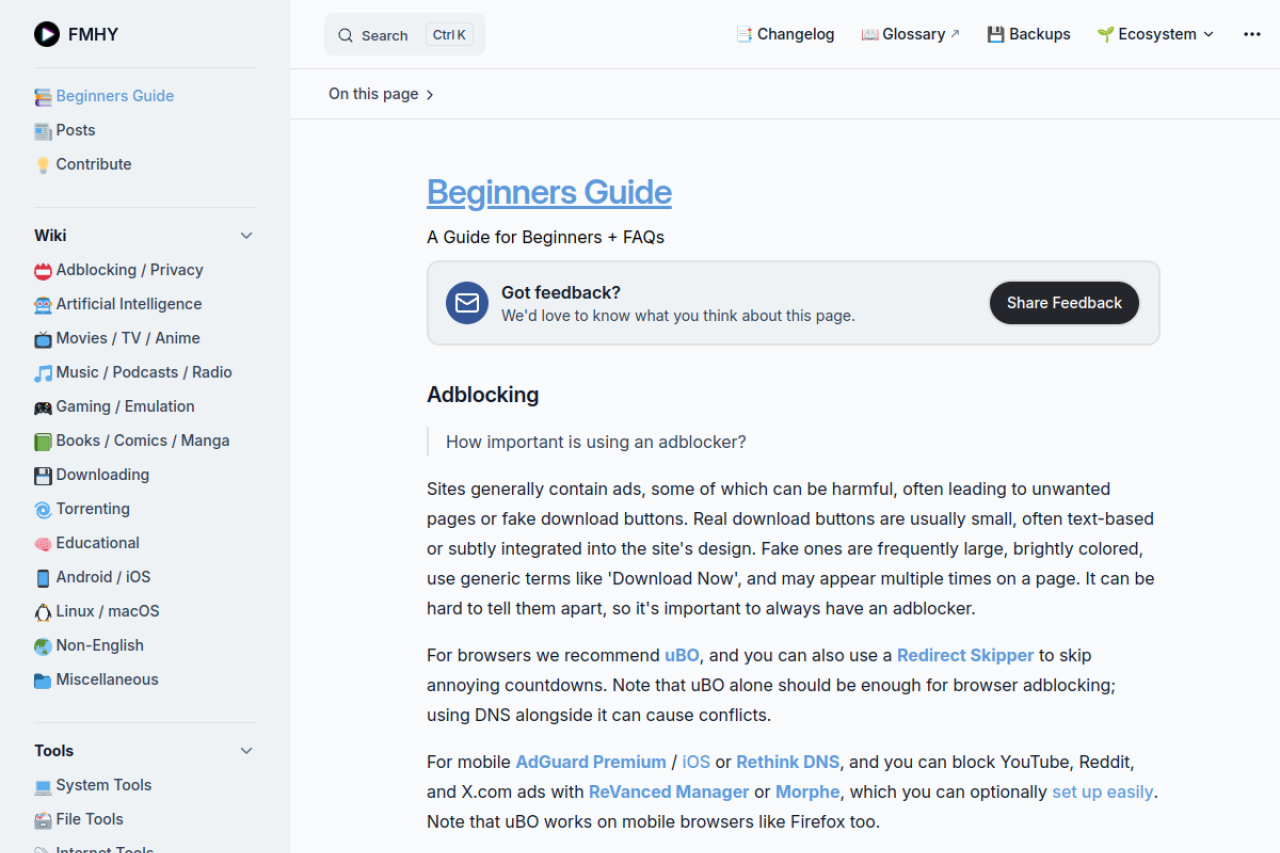
Task: Open Movies / TV / Anime via its TV icon
Action: [43, 338]
